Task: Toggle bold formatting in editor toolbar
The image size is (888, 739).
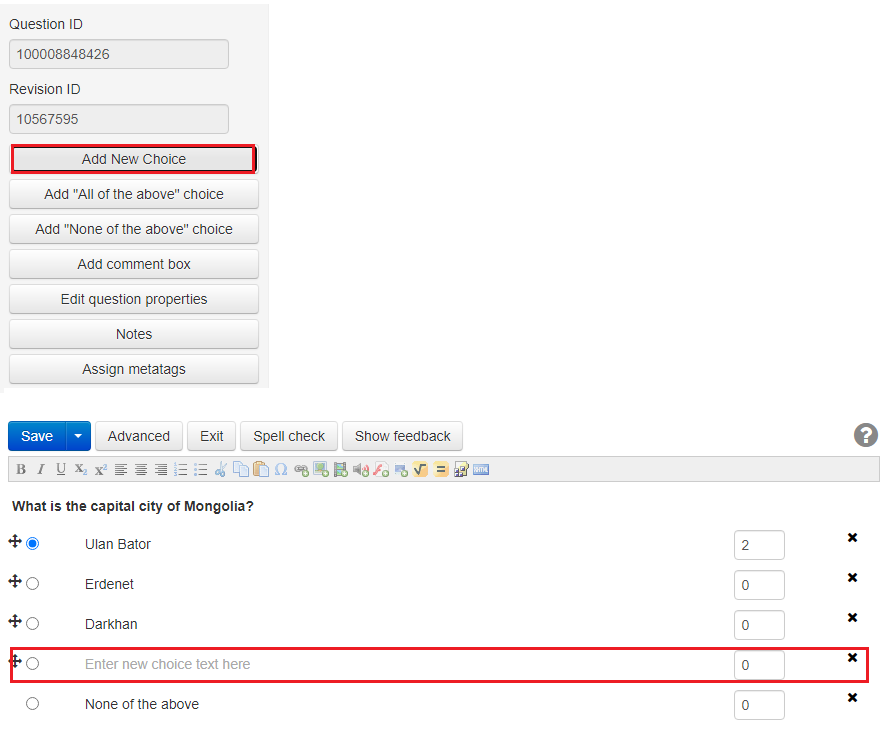Action: [x=21, y=469]
